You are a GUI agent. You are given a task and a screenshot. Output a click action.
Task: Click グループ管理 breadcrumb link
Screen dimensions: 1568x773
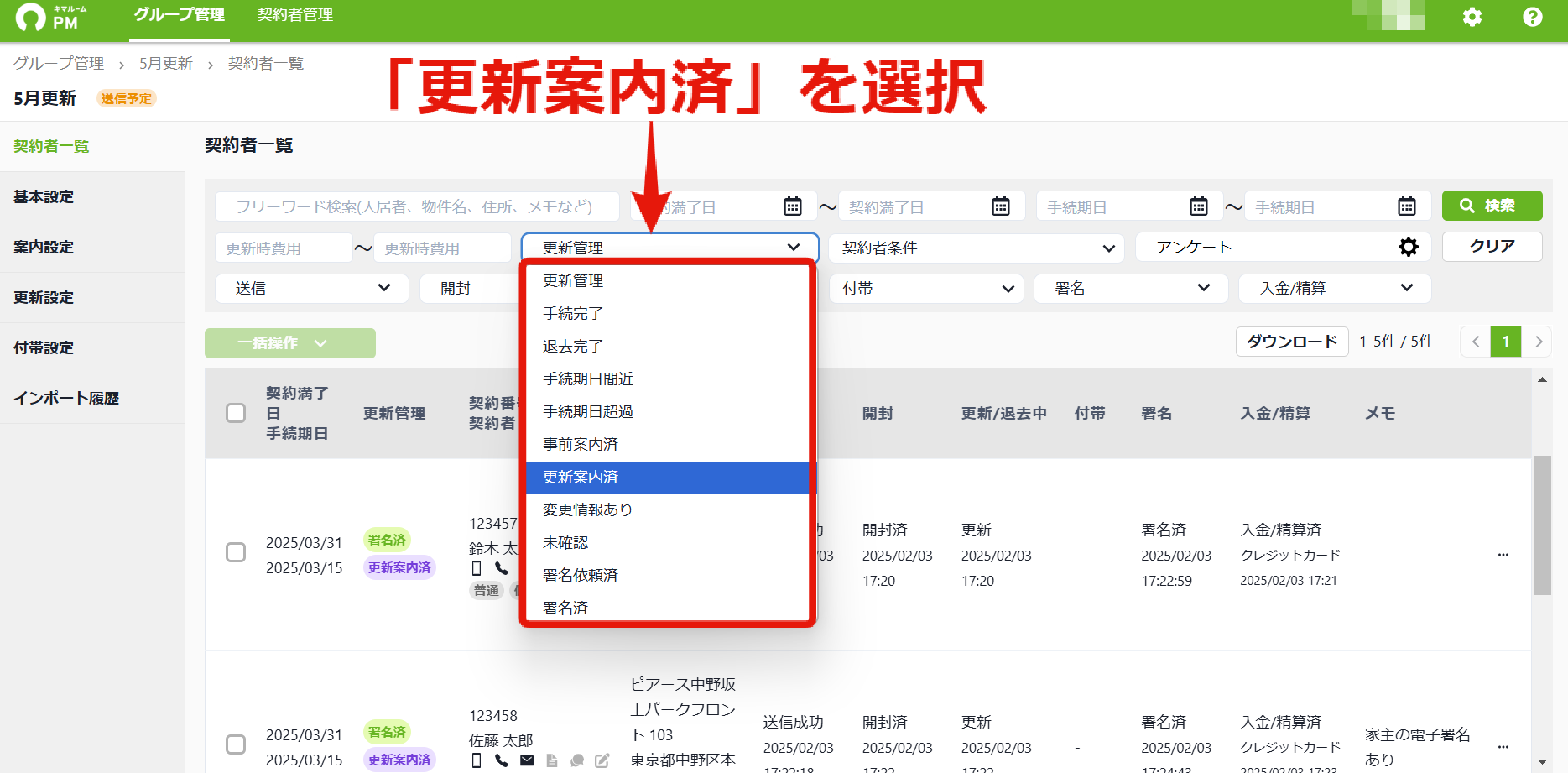pyautogui.click(x=59, y=64)
